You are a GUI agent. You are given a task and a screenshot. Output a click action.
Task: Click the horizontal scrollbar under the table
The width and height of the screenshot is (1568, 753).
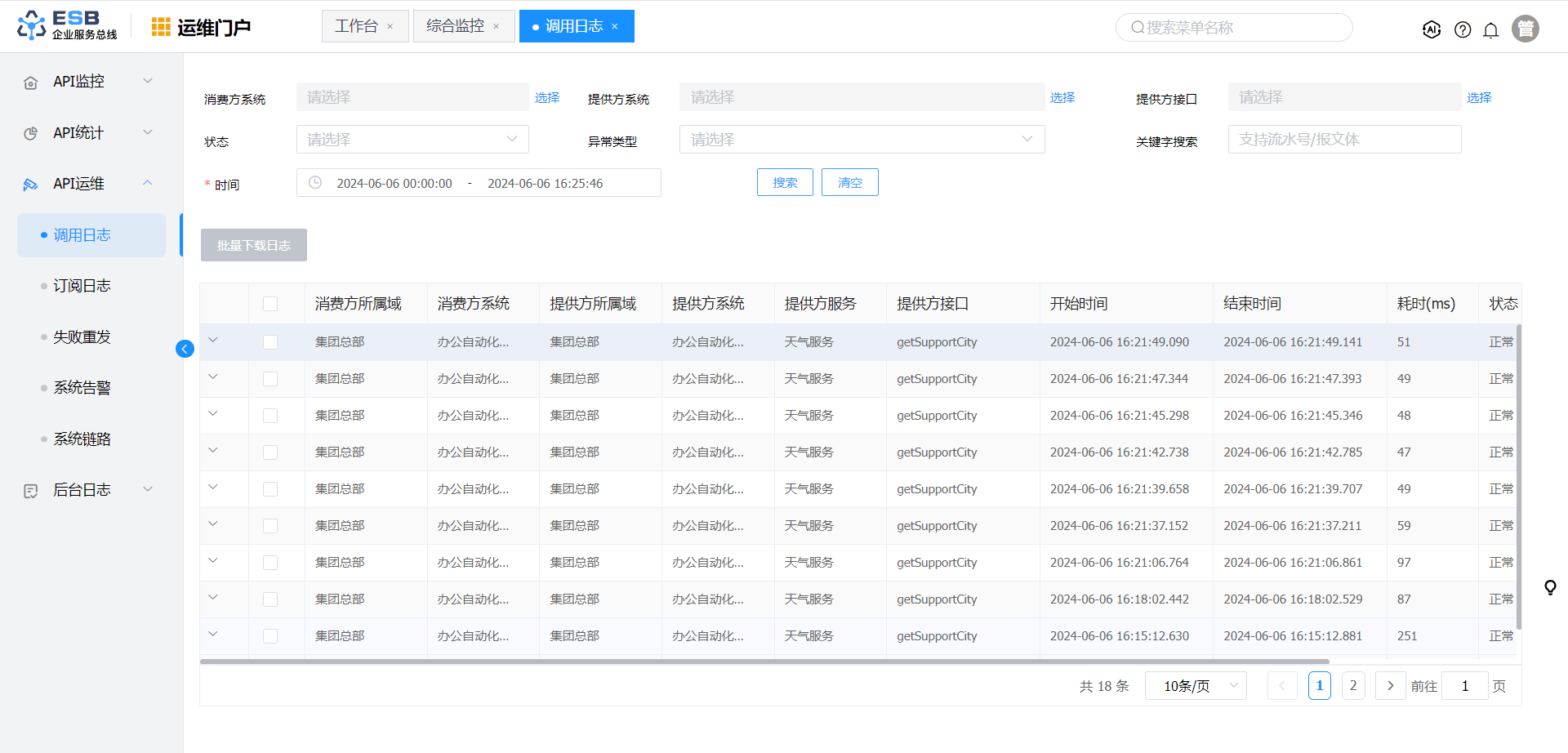764,662
